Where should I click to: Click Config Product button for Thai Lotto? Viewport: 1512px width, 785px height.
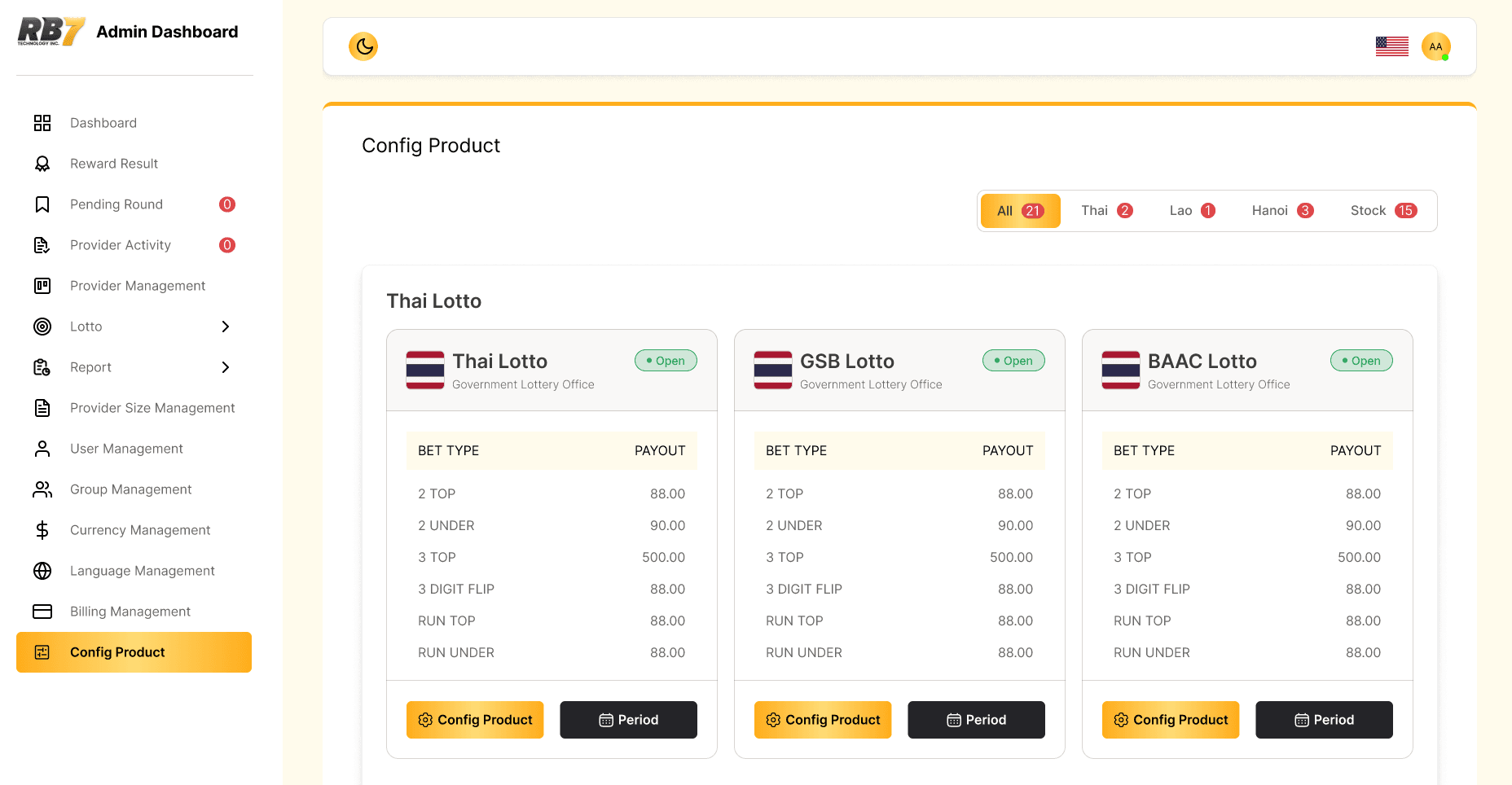(x=475, y=720)
